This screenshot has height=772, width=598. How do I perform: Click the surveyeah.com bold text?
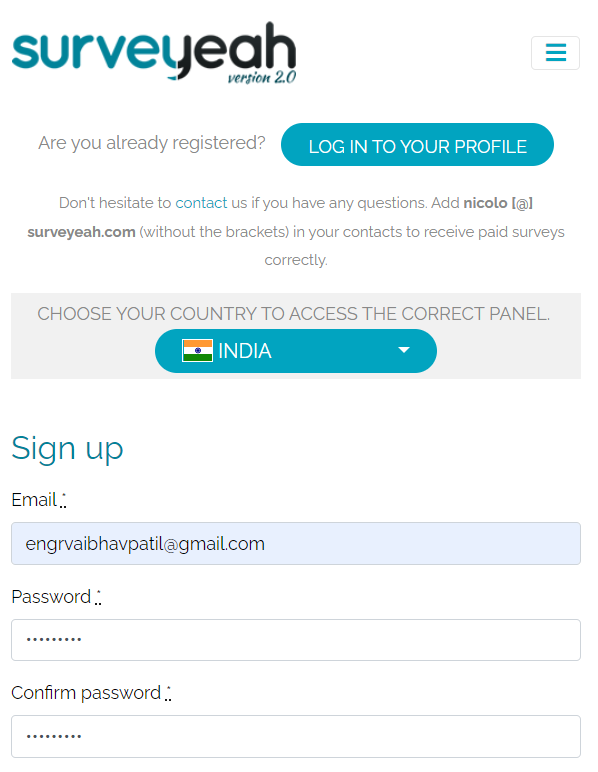(82, 231)
